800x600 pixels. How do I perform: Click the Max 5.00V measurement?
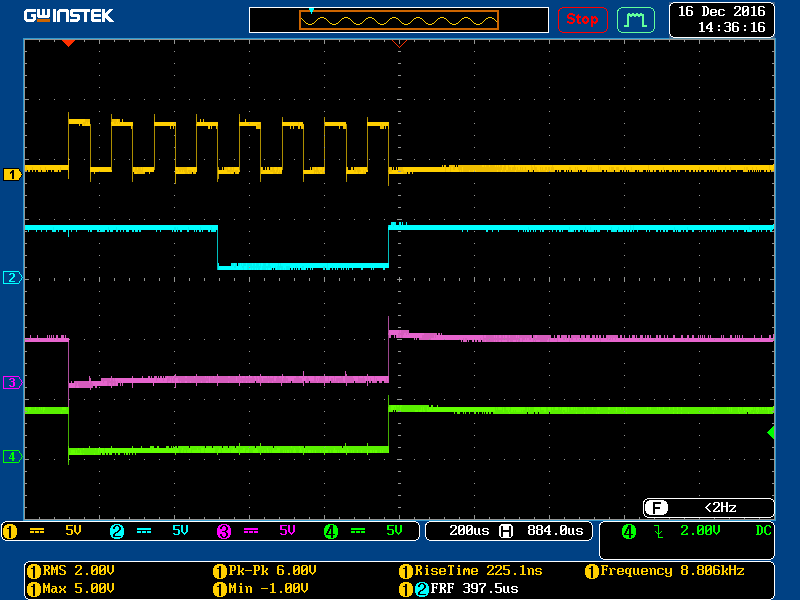(70, 589)
